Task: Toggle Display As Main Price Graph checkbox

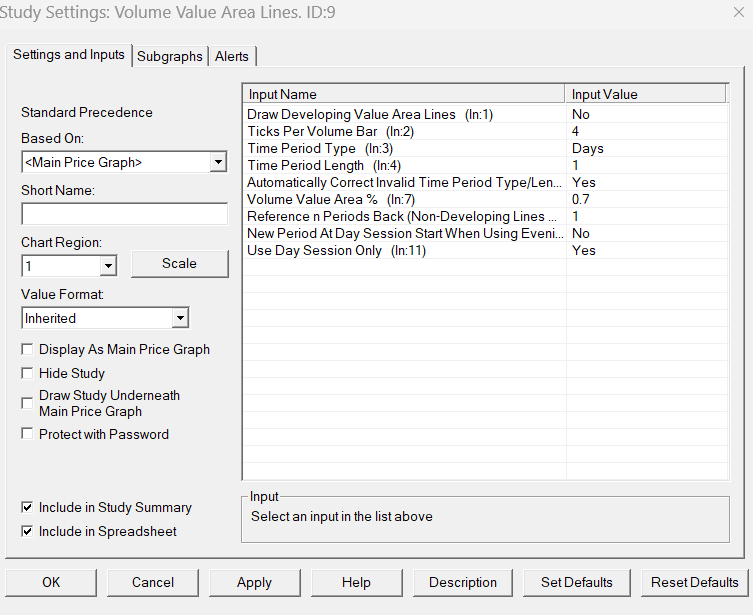Action: [27, 350]
